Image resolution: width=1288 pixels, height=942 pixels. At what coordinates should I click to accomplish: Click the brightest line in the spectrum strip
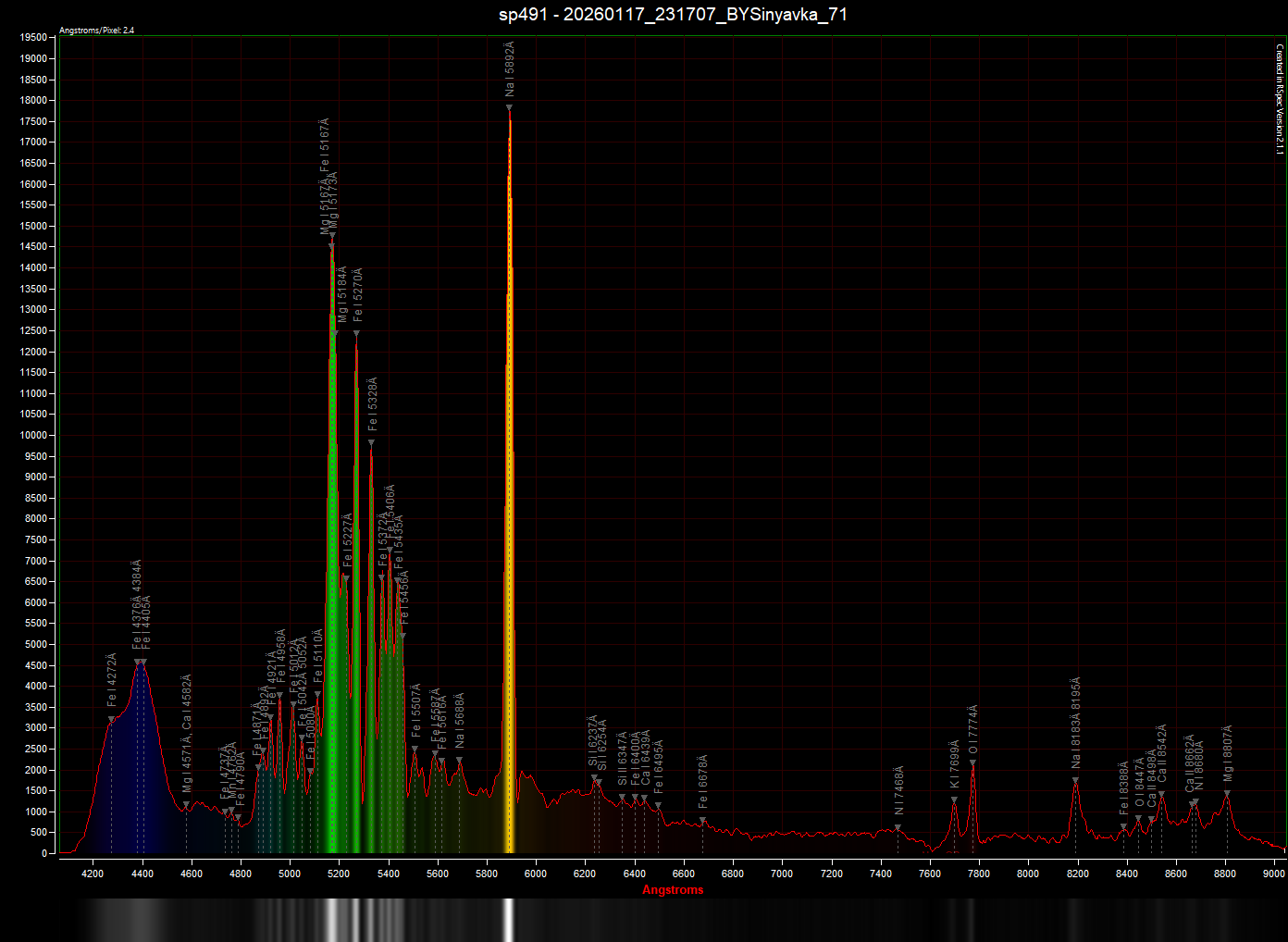click(x=508, y=920)
